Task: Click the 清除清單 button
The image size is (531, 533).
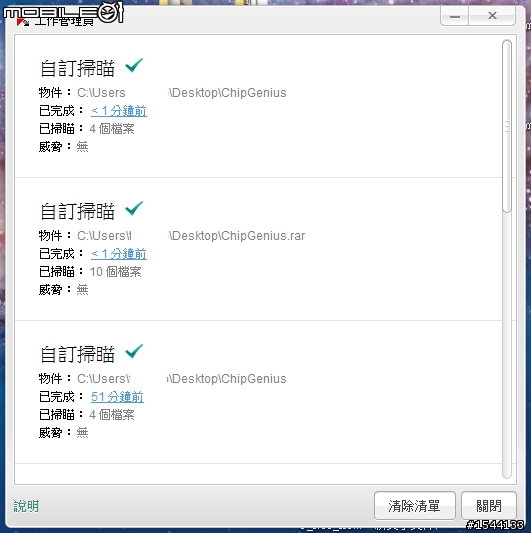Action: pyautogui.click(x=414, y=506)
